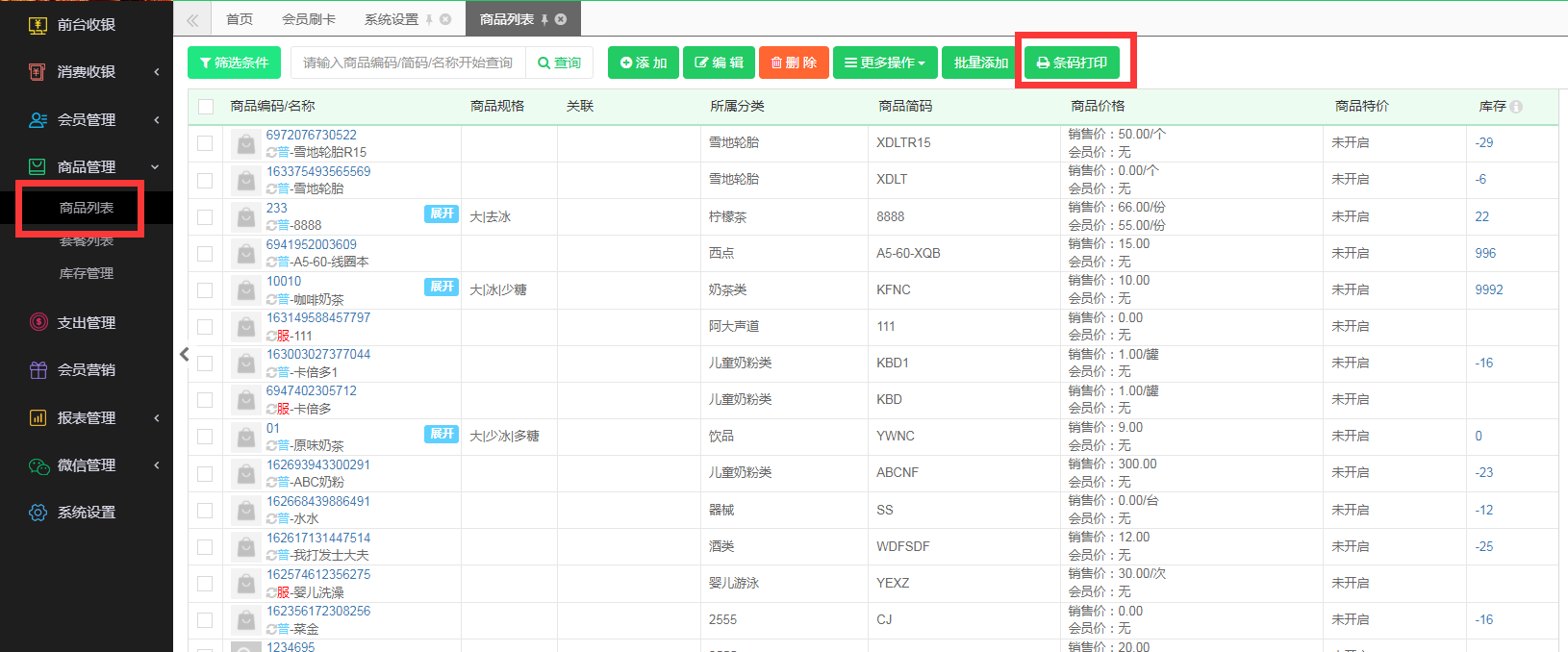Click the 微信管理 WeChat icon
Screen dimensions: 1568x652
[38, 465]
